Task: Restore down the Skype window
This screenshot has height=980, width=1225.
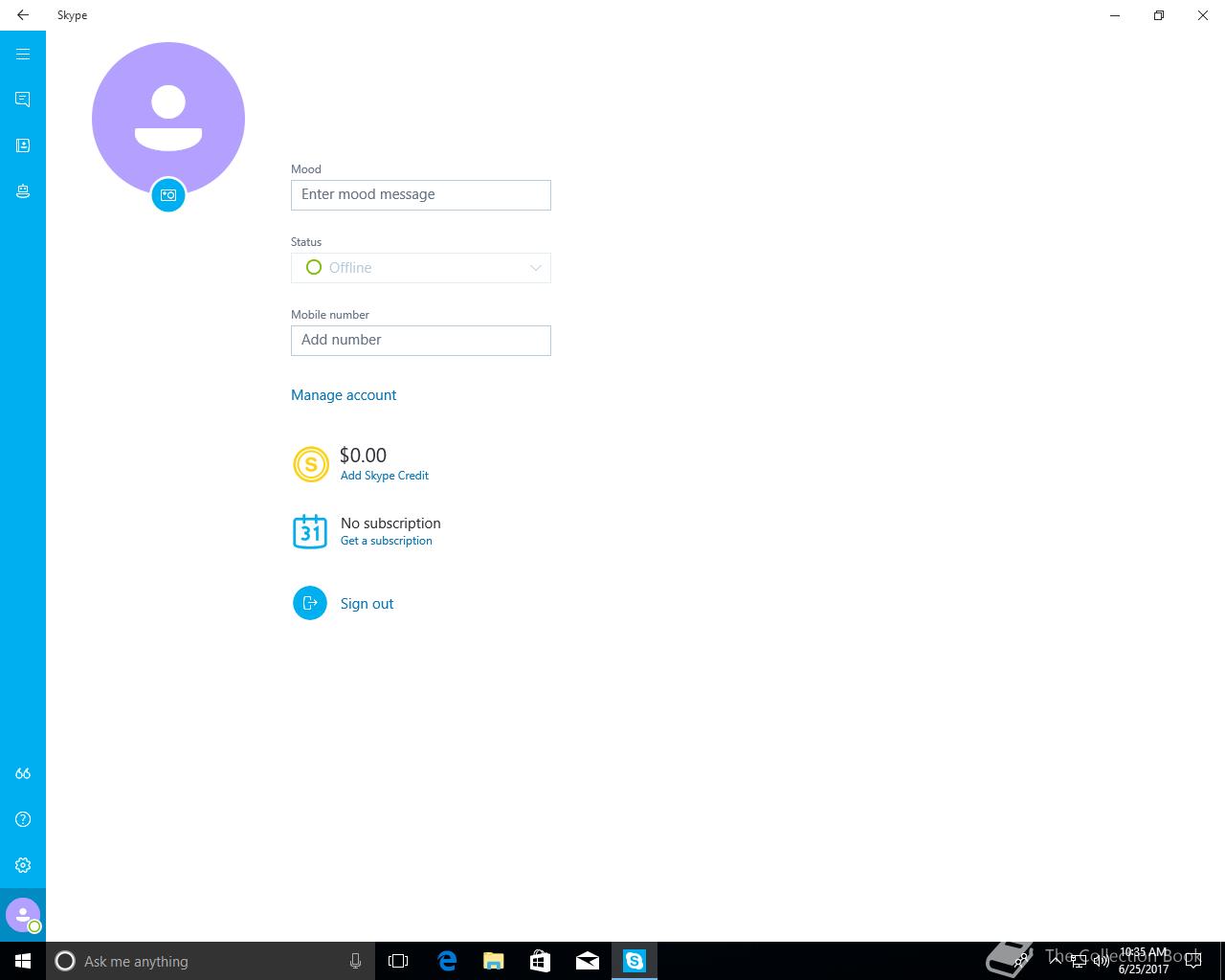Action: [1159, 15]
